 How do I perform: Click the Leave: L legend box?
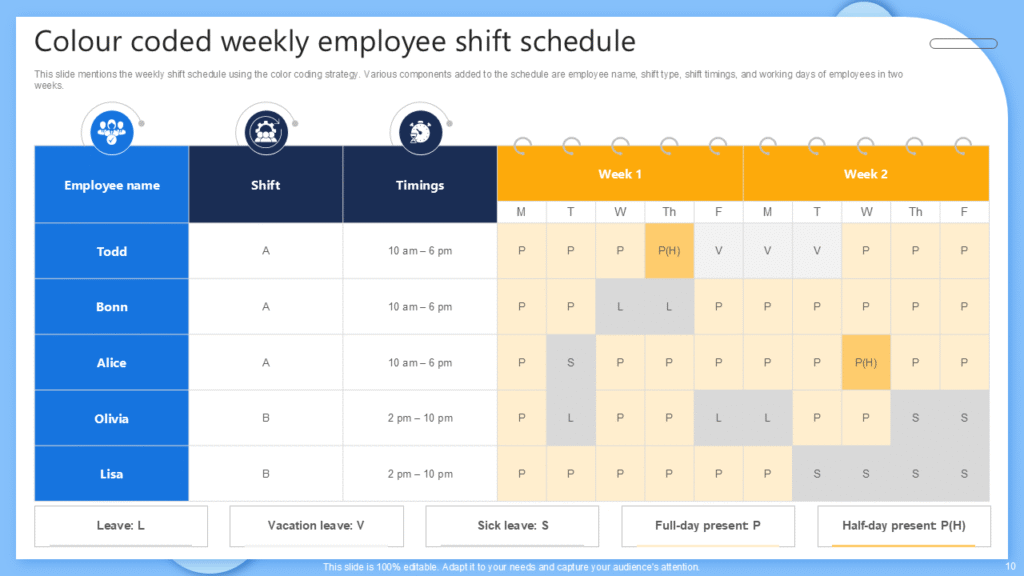click(x=121, y=525)
